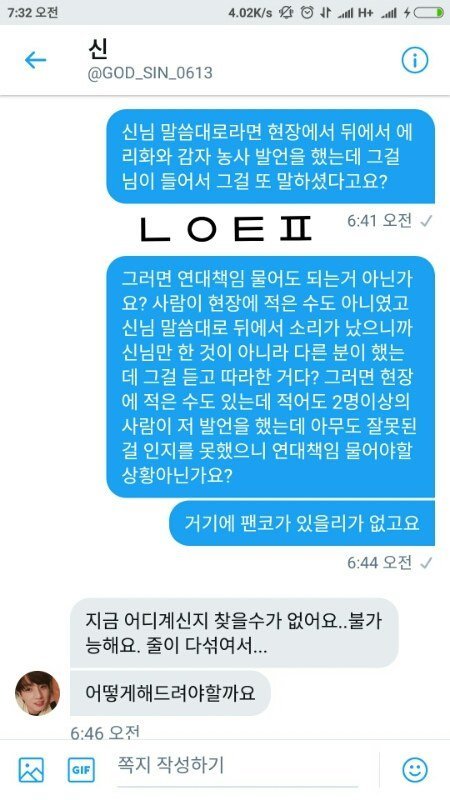Screen dimensions: 450x800
Task: Select long message starting 그러면 연대책임
Action: (270, 377)
